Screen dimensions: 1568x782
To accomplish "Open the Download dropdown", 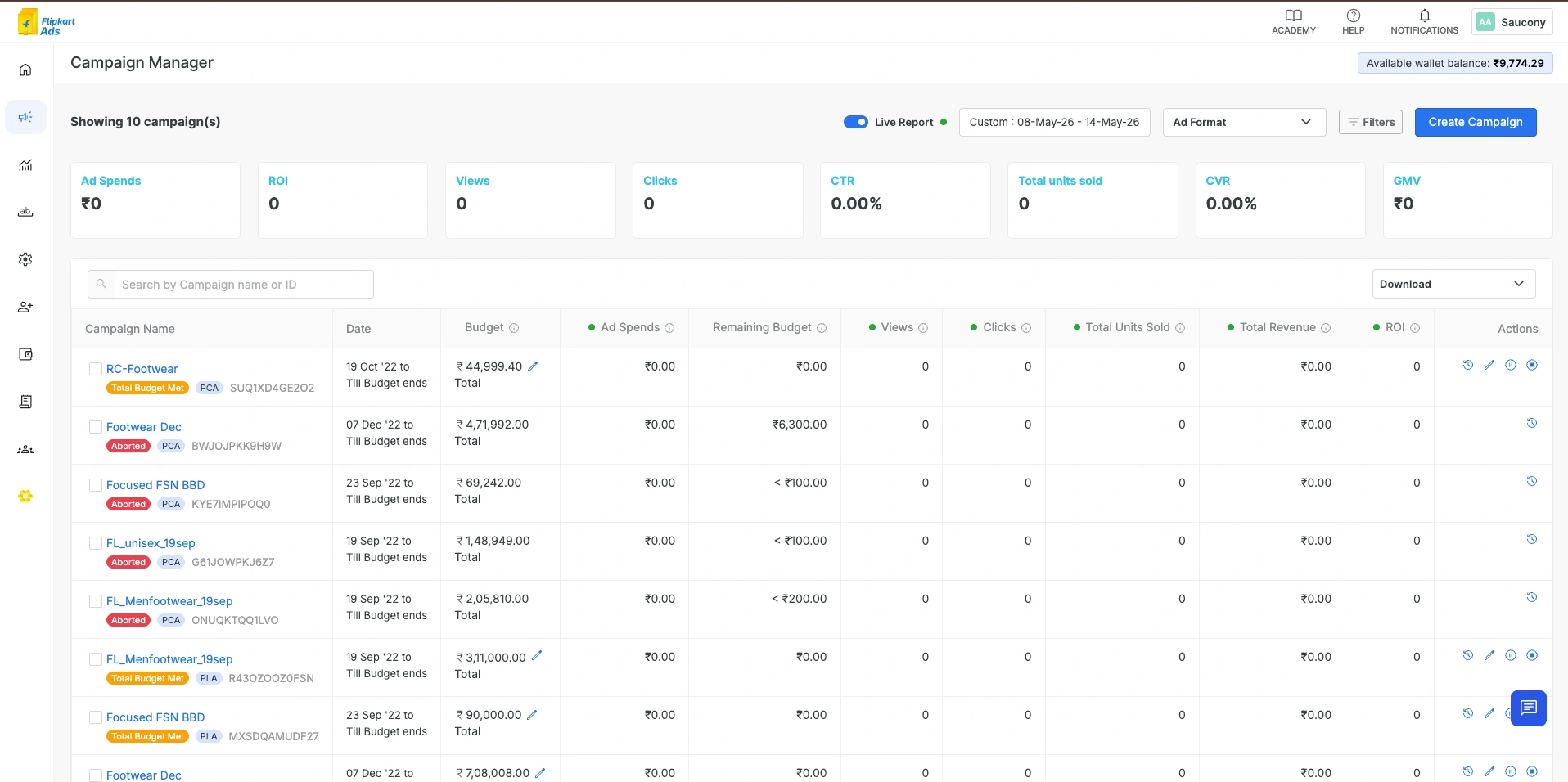I will click(1453, 284).
